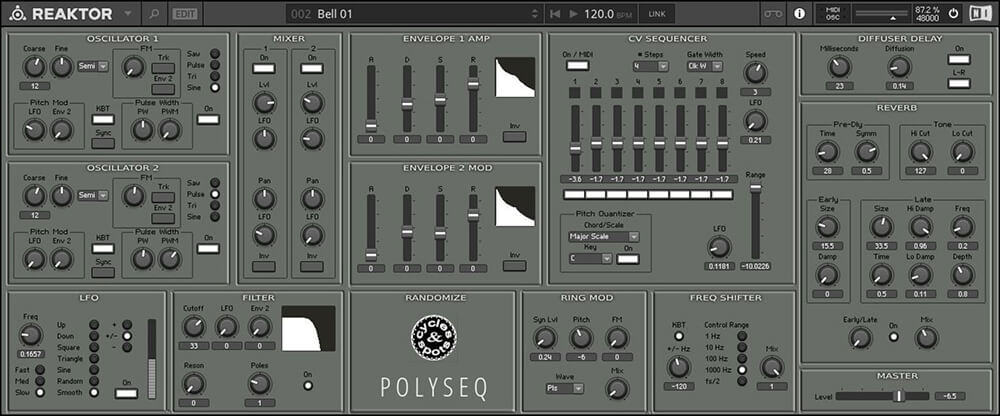Click Mixer channel 1 Pan knob
The height and width of the screenshot is (416, 1000).
point(263,199)
